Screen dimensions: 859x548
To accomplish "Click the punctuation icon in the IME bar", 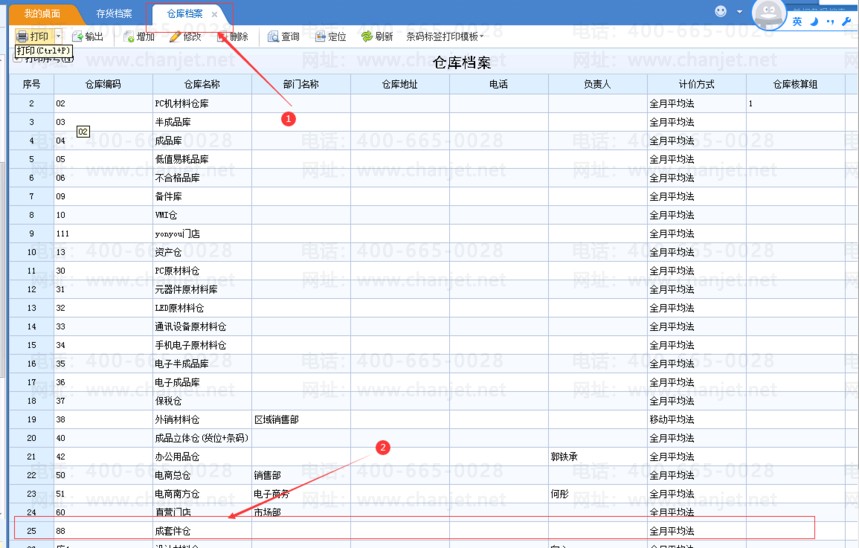I will point(830,21).
